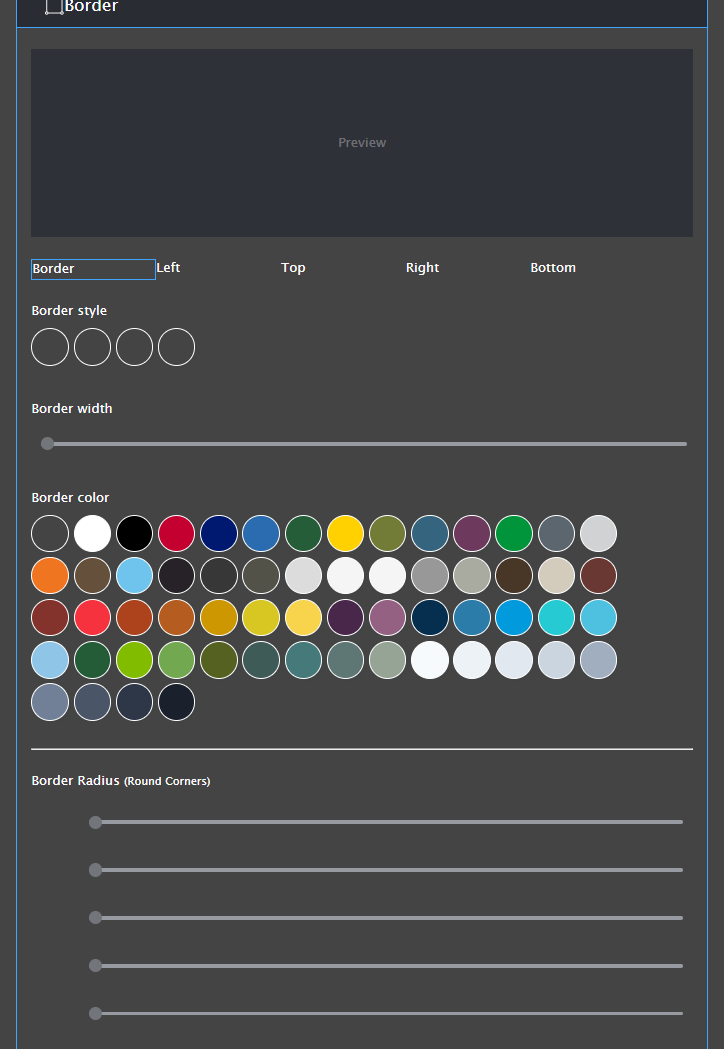Viewport: 724px width, 1049px height.
Task: Choose the navy blue color swatch
Action: (x=218, y=534)
